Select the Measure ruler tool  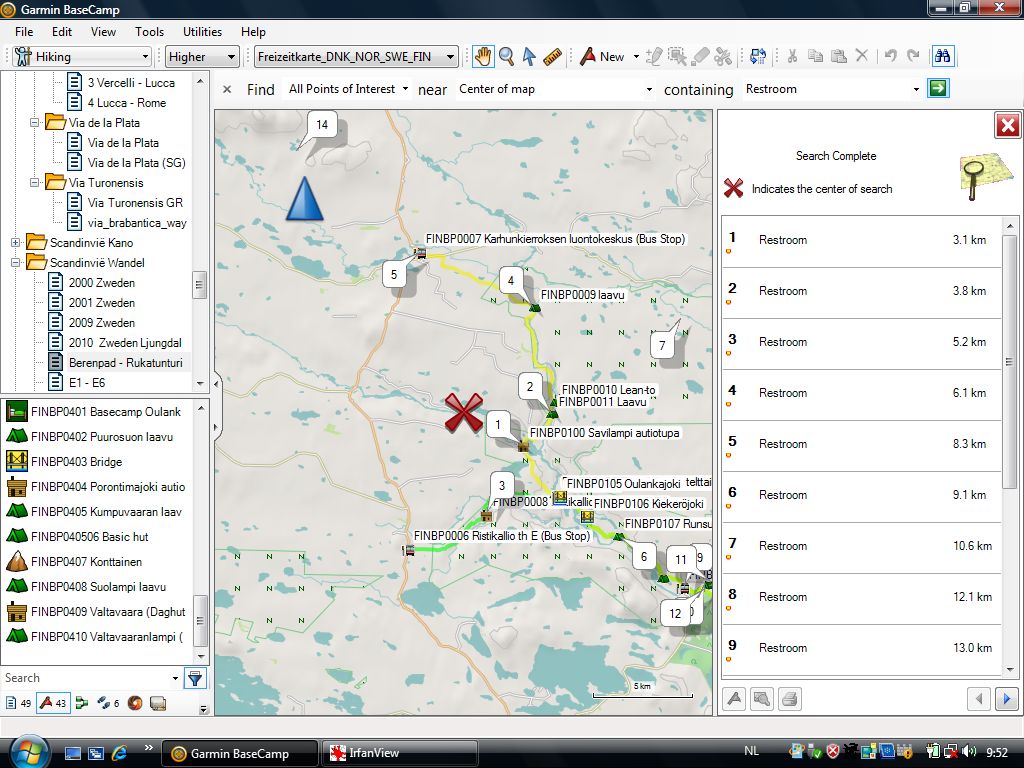coord(553,57)
